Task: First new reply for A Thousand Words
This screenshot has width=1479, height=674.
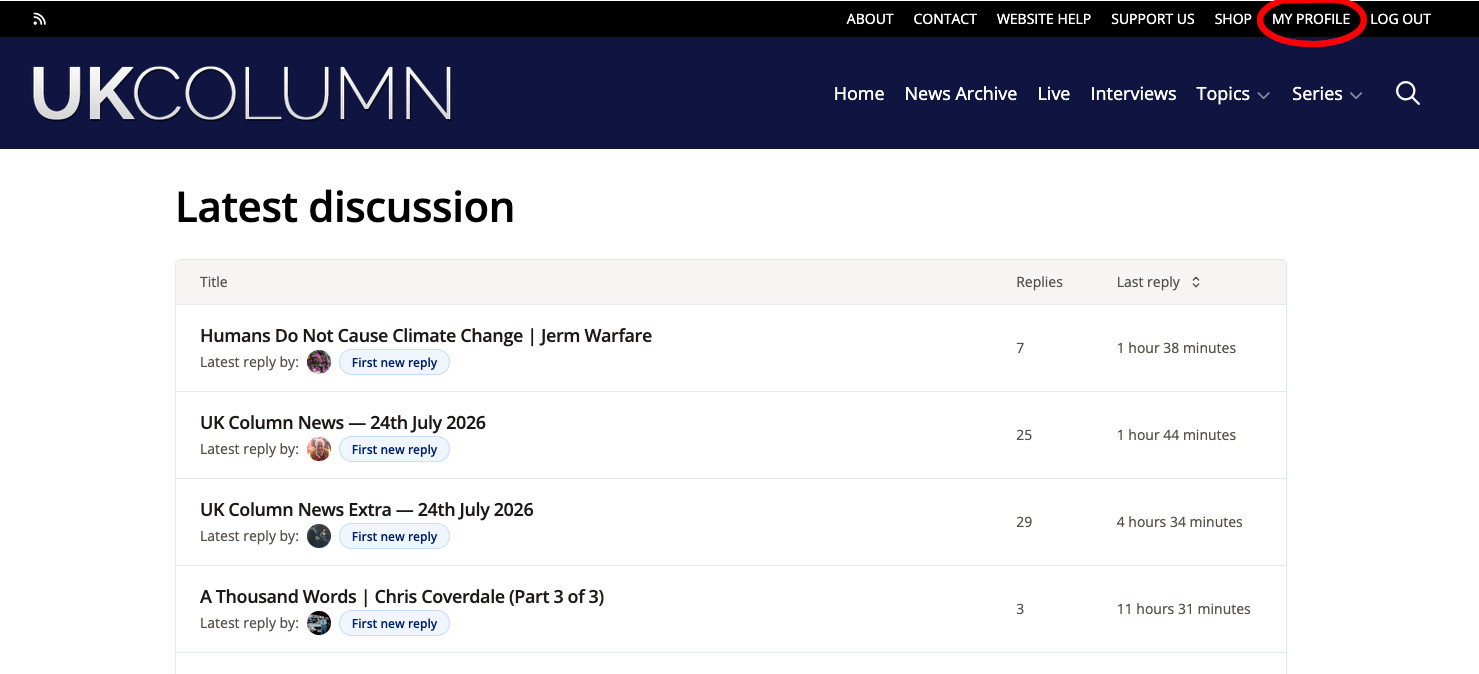Action: pyautogui.click(x=394, y=624)
